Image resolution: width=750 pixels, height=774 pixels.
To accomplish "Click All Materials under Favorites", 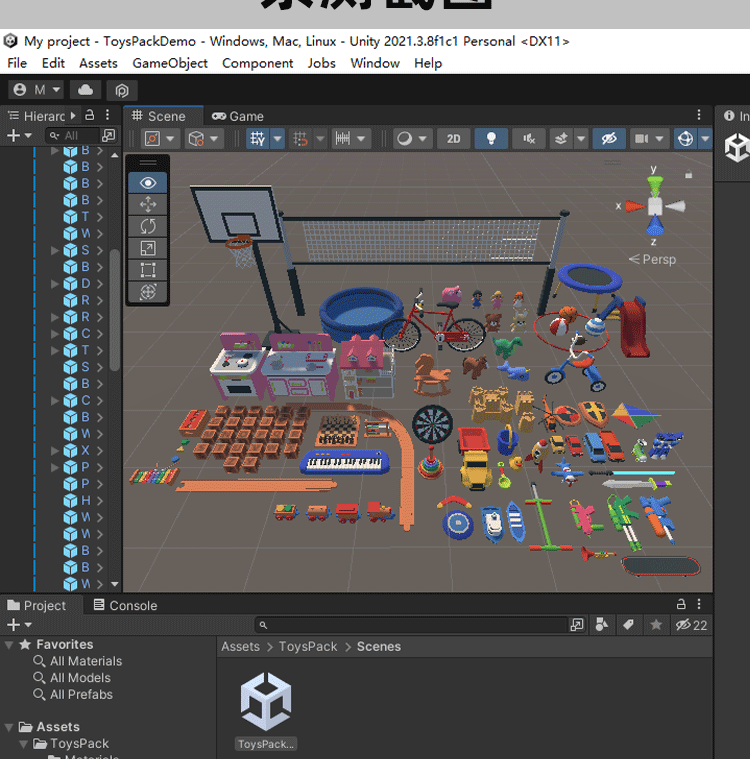I will (x=85, y=661).
